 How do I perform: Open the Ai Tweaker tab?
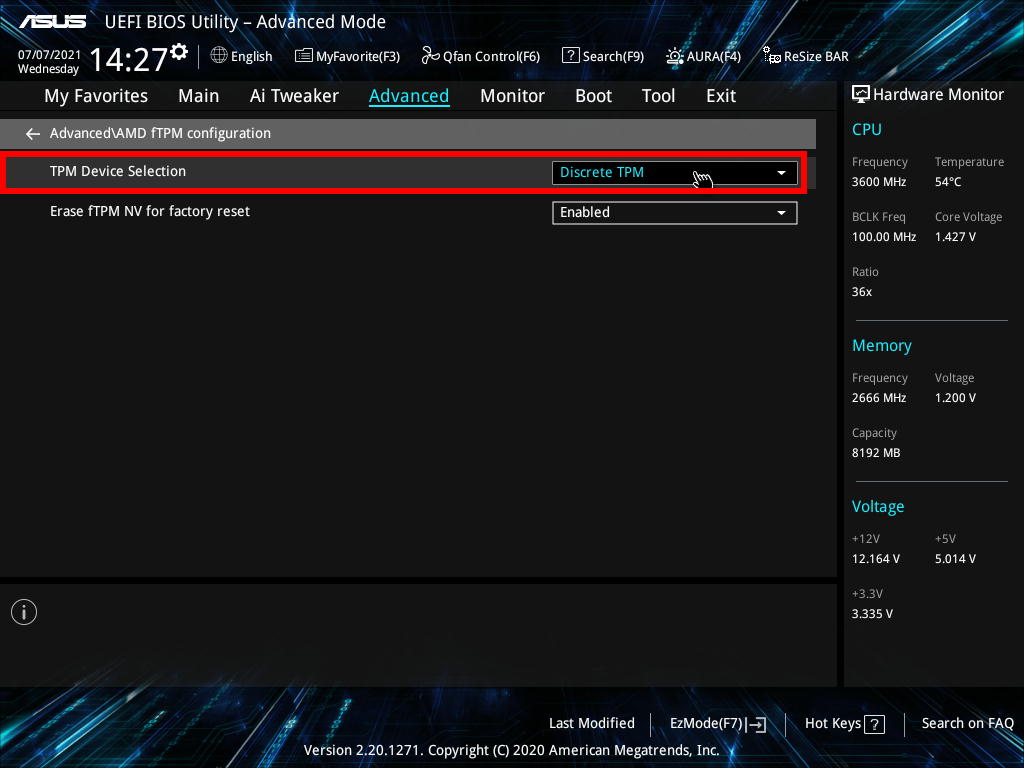294,96
